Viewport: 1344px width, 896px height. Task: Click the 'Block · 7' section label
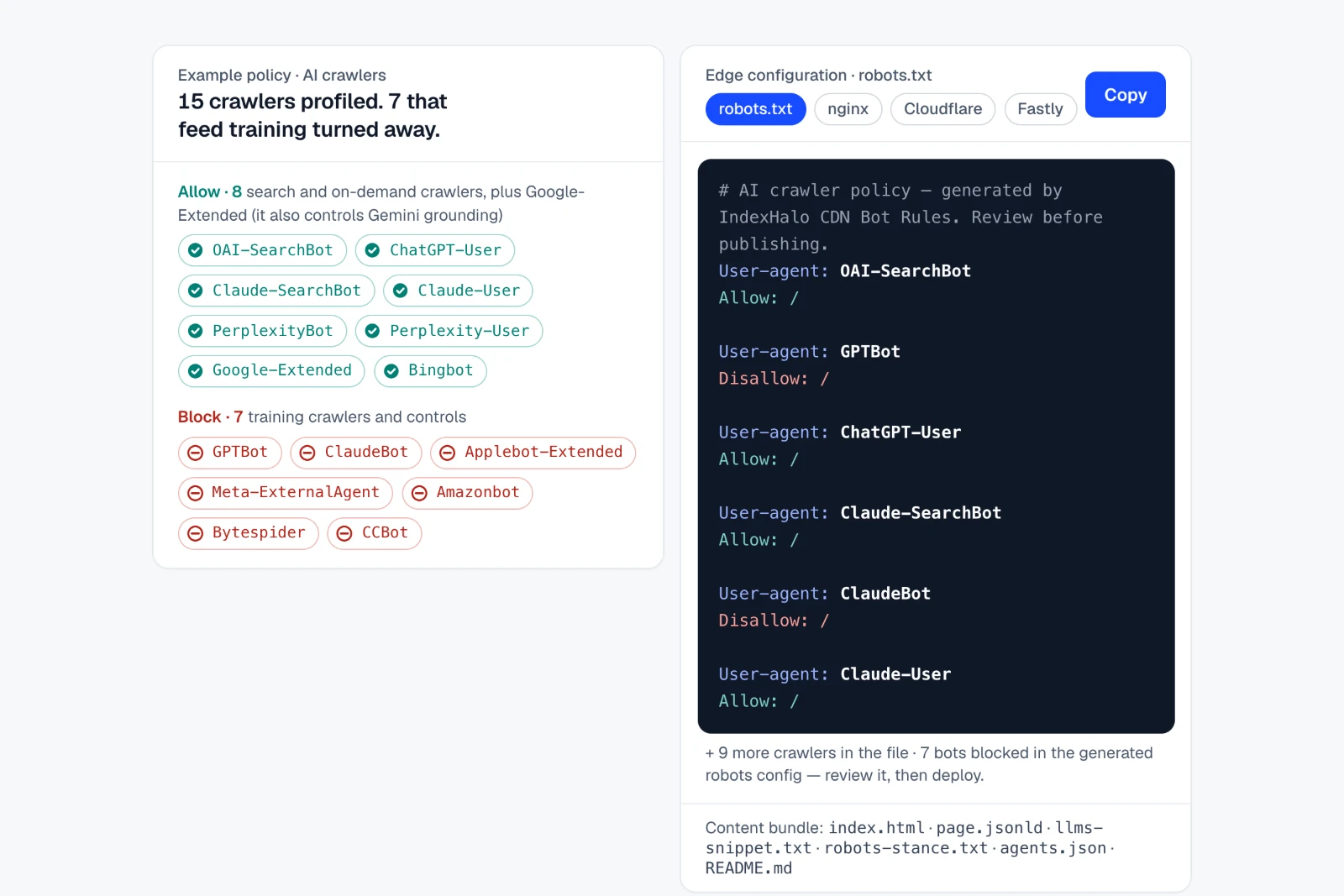(210, 417)
